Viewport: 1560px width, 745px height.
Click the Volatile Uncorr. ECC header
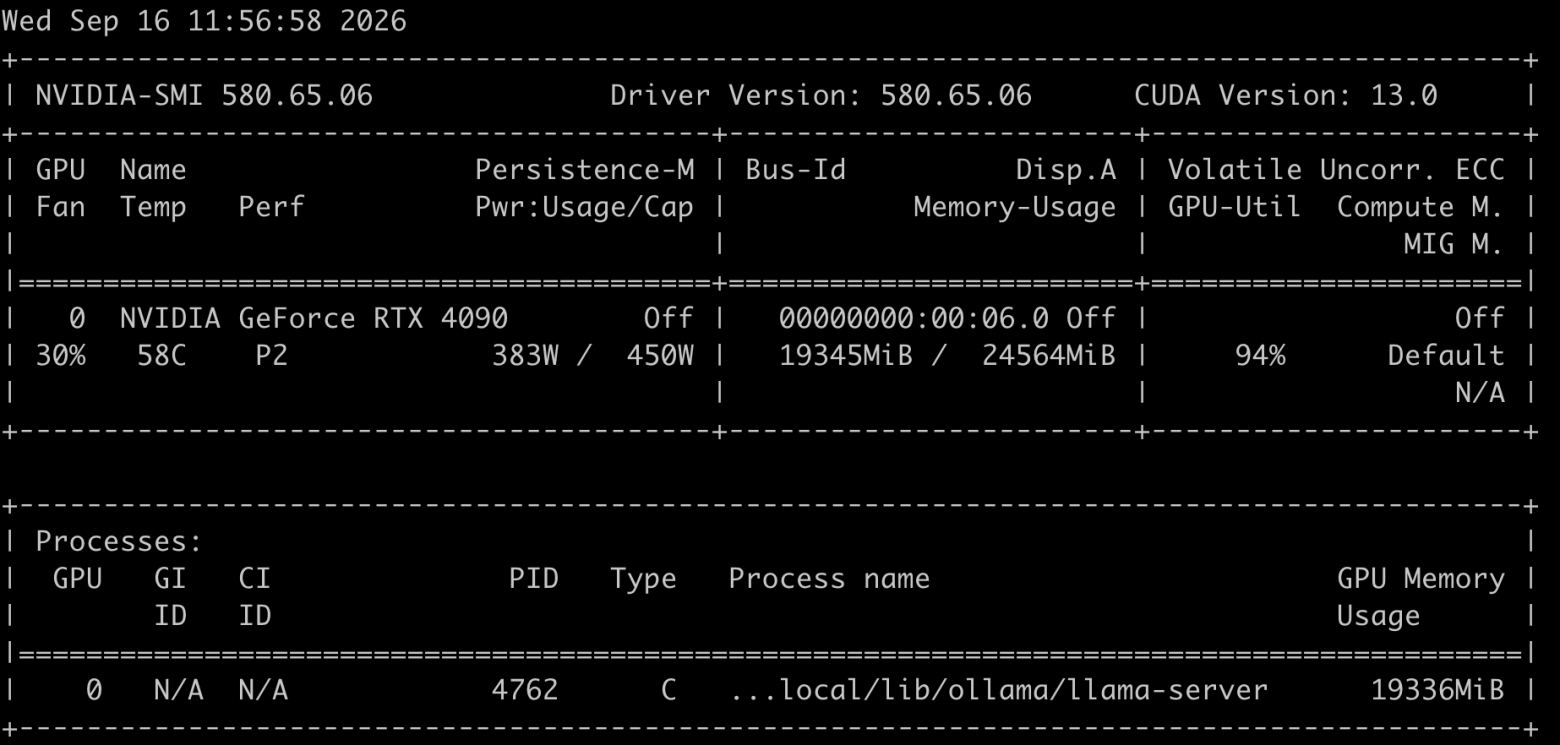tap(1336, 170)
